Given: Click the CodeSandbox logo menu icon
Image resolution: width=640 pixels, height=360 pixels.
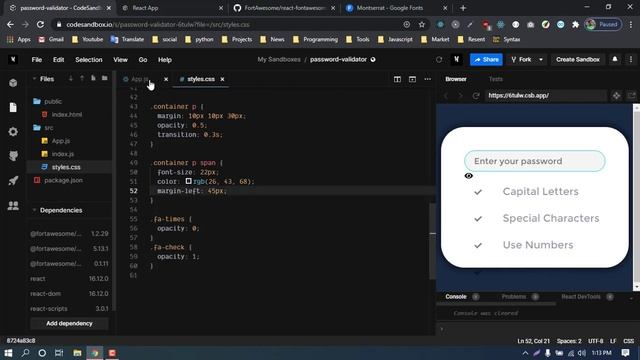Looking at the screenshot, I should [13, 60].
